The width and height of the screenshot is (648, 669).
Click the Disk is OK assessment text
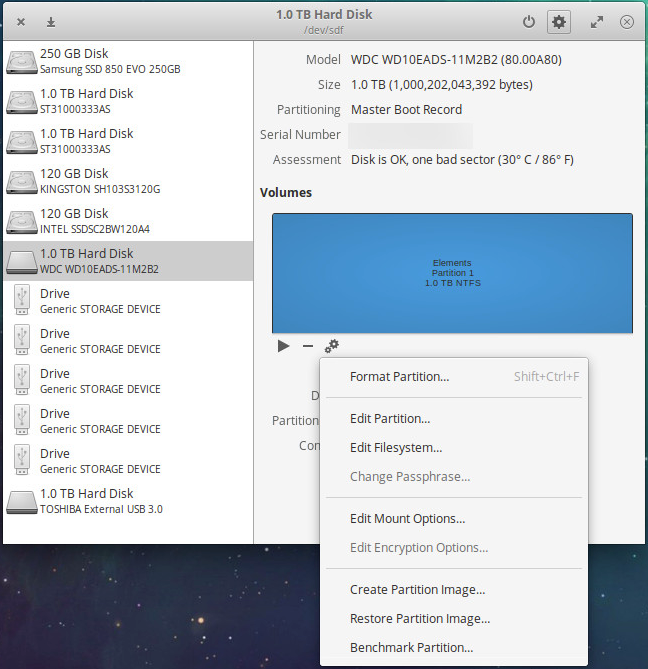[462, 160]
